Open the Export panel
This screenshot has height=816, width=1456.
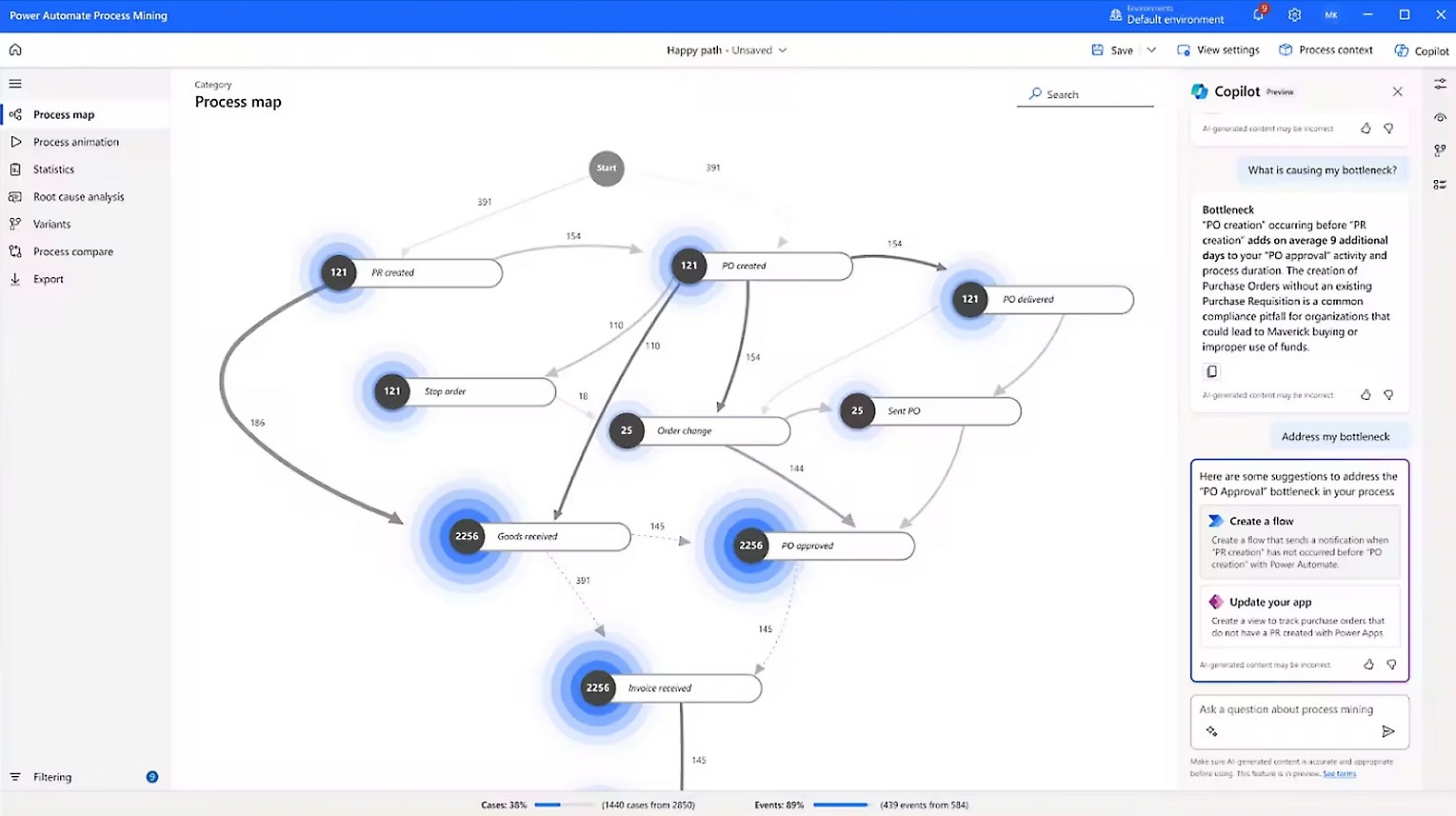(49, 278)
